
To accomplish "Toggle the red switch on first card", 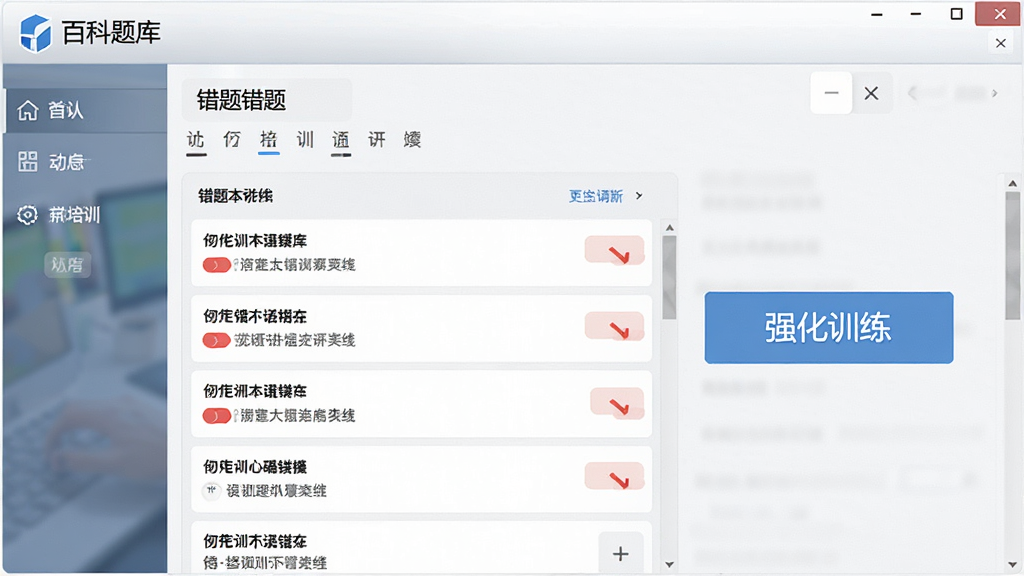I will tap(216, 265).
